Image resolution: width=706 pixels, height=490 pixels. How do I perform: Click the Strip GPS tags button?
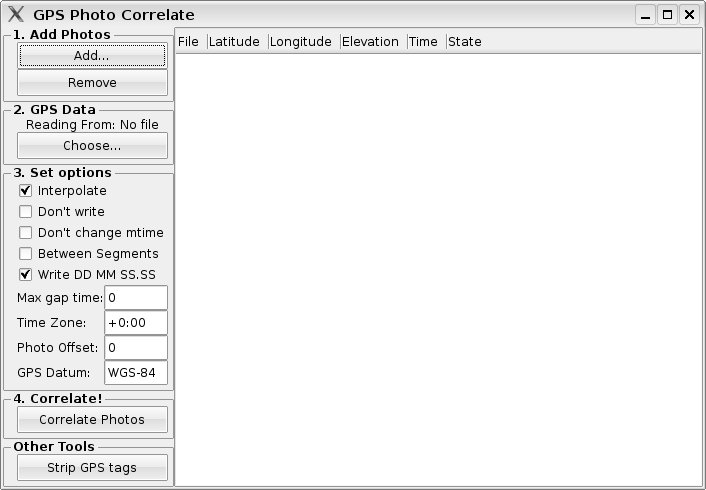(92, 468)
